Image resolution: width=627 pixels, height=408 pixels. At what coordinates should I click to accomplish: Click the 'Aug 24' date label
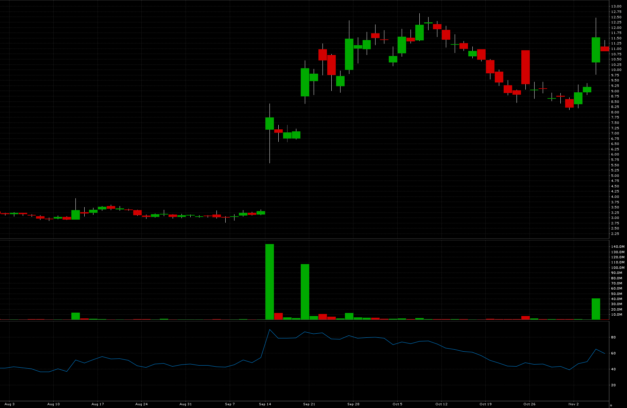click(141, 403)
